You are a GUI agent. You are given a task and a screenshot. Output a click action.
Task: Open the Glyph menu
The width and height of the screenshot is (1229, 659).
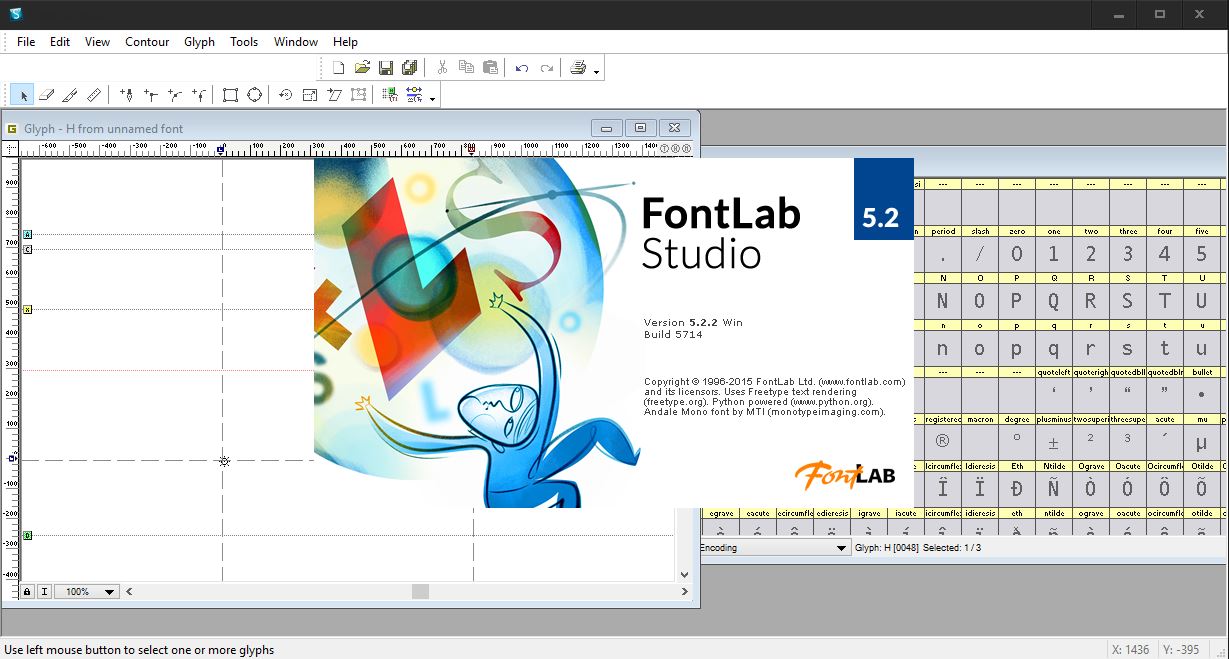[199, 42]
